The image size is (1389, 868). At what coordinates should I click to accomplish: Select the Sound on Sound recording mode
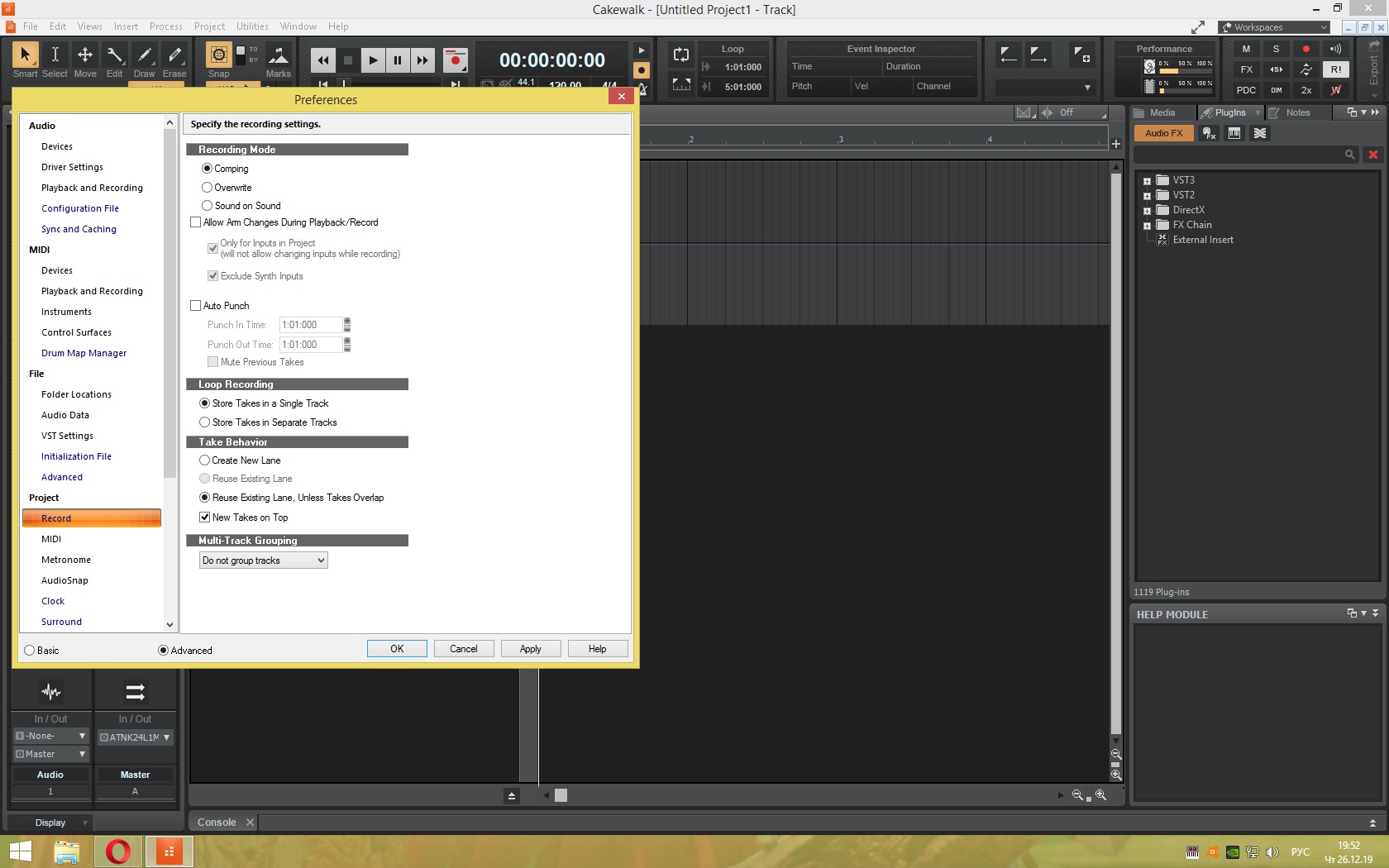tap(241, 206)
